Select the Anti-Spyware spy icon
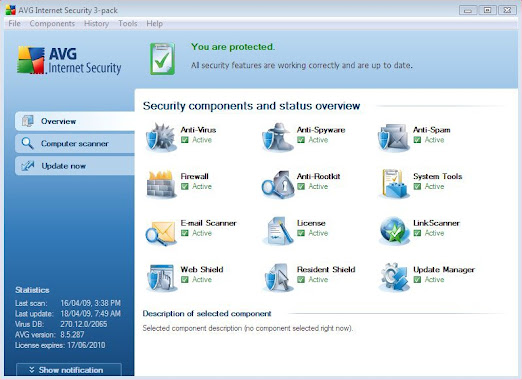522x380 pixels. point(277,137)
